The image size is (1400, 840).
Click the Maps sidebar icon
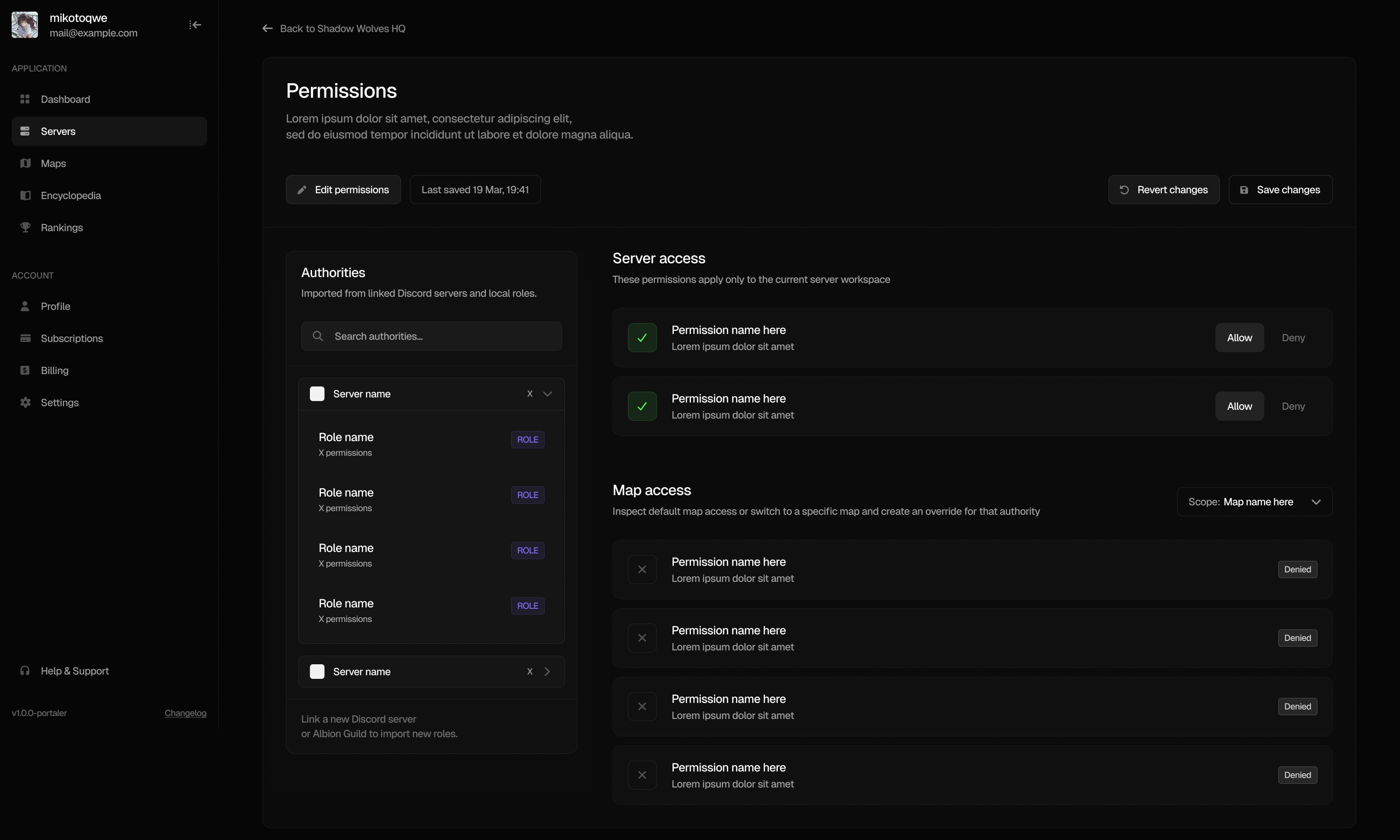tap(25, 163)
